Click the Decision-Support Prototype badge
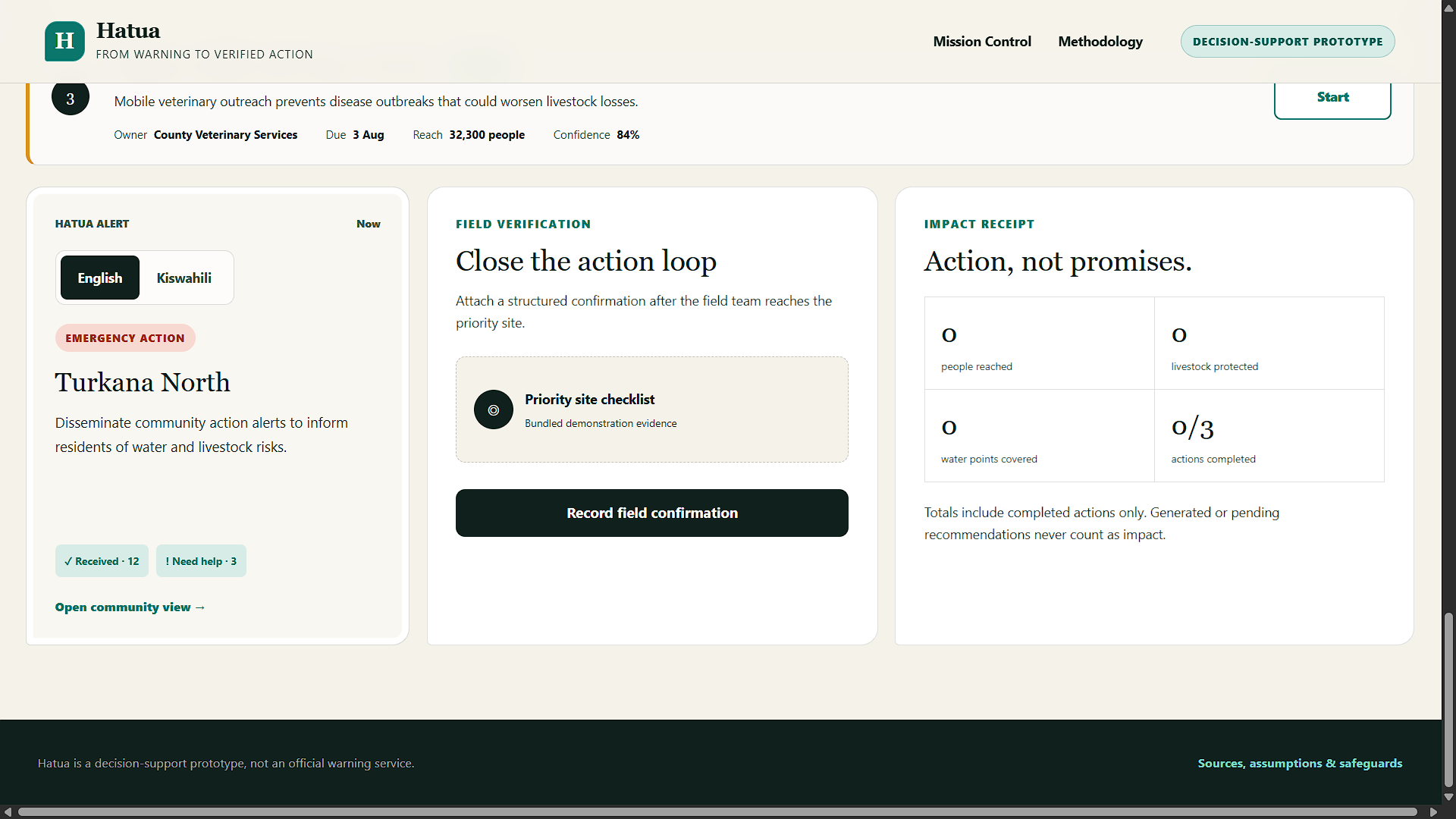This screenshot has width=1456, height=819. coord(1288,42)
